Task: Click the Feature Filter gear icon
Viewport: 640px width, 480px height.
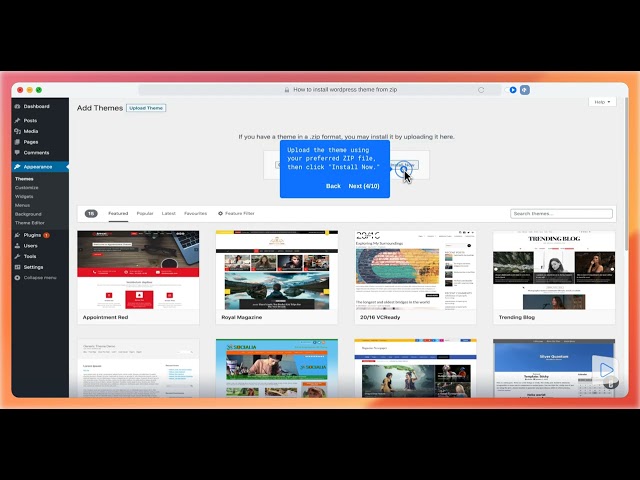Action: [x=220, y=213]
